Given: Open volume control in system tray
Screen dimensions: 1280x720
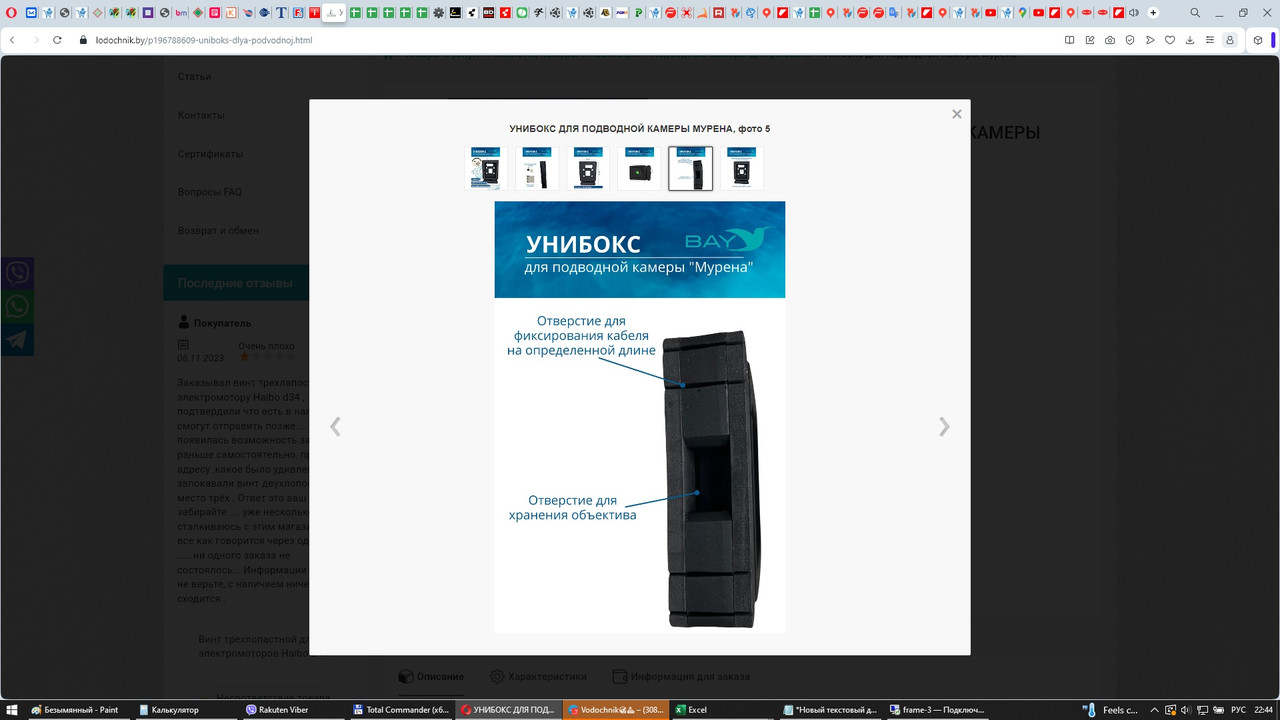Looking at the screenshot, I should tap(1184, 710).
